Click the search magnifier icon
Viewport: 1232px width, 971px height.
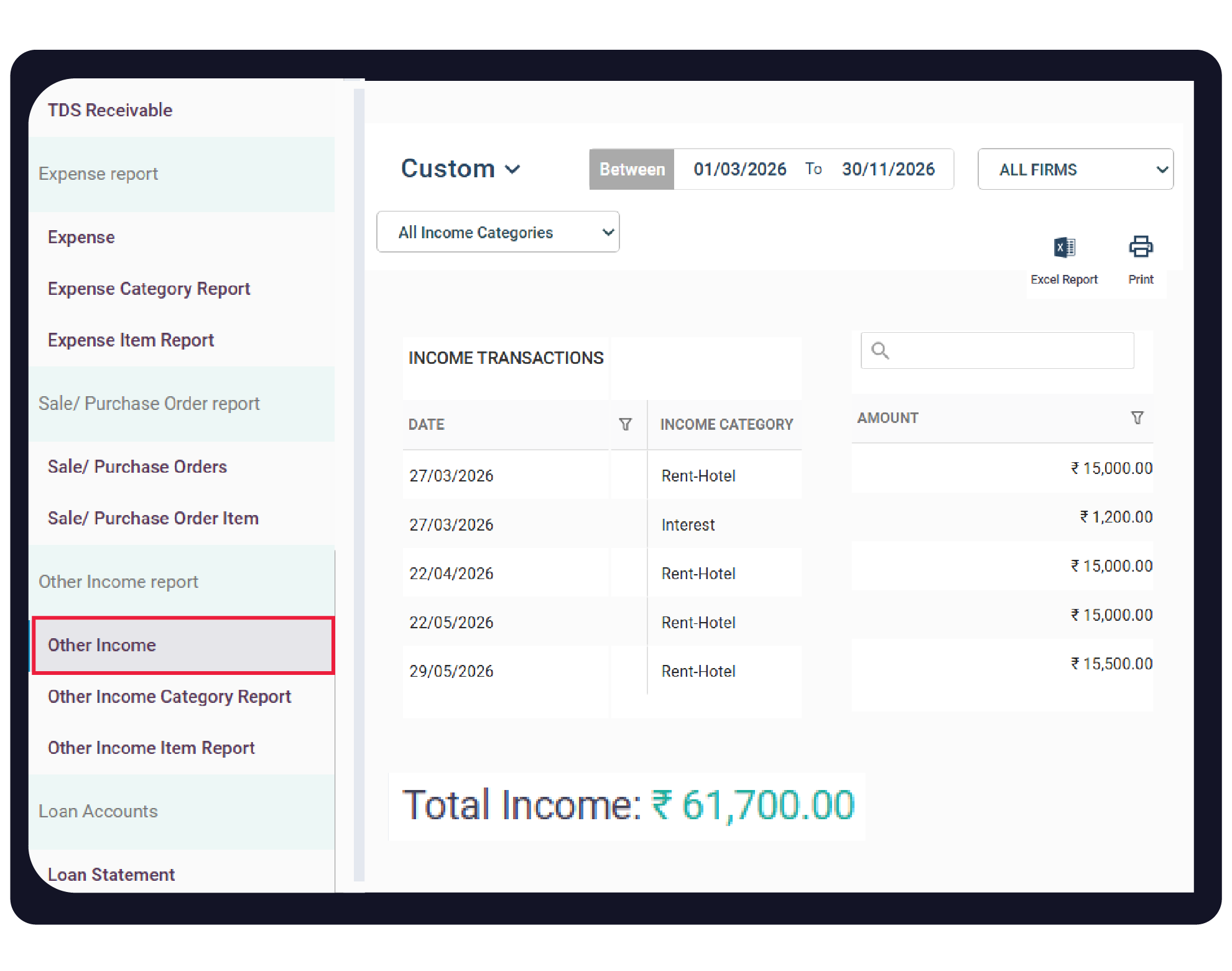[x=879, y=350]
